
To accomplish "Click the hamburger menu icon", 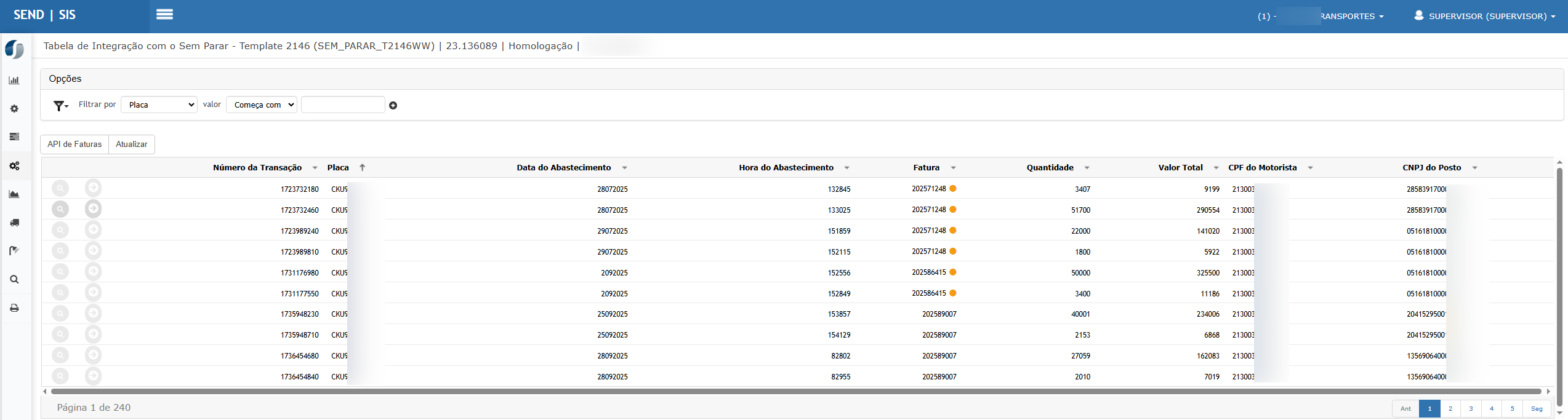I will coord(164,15).
